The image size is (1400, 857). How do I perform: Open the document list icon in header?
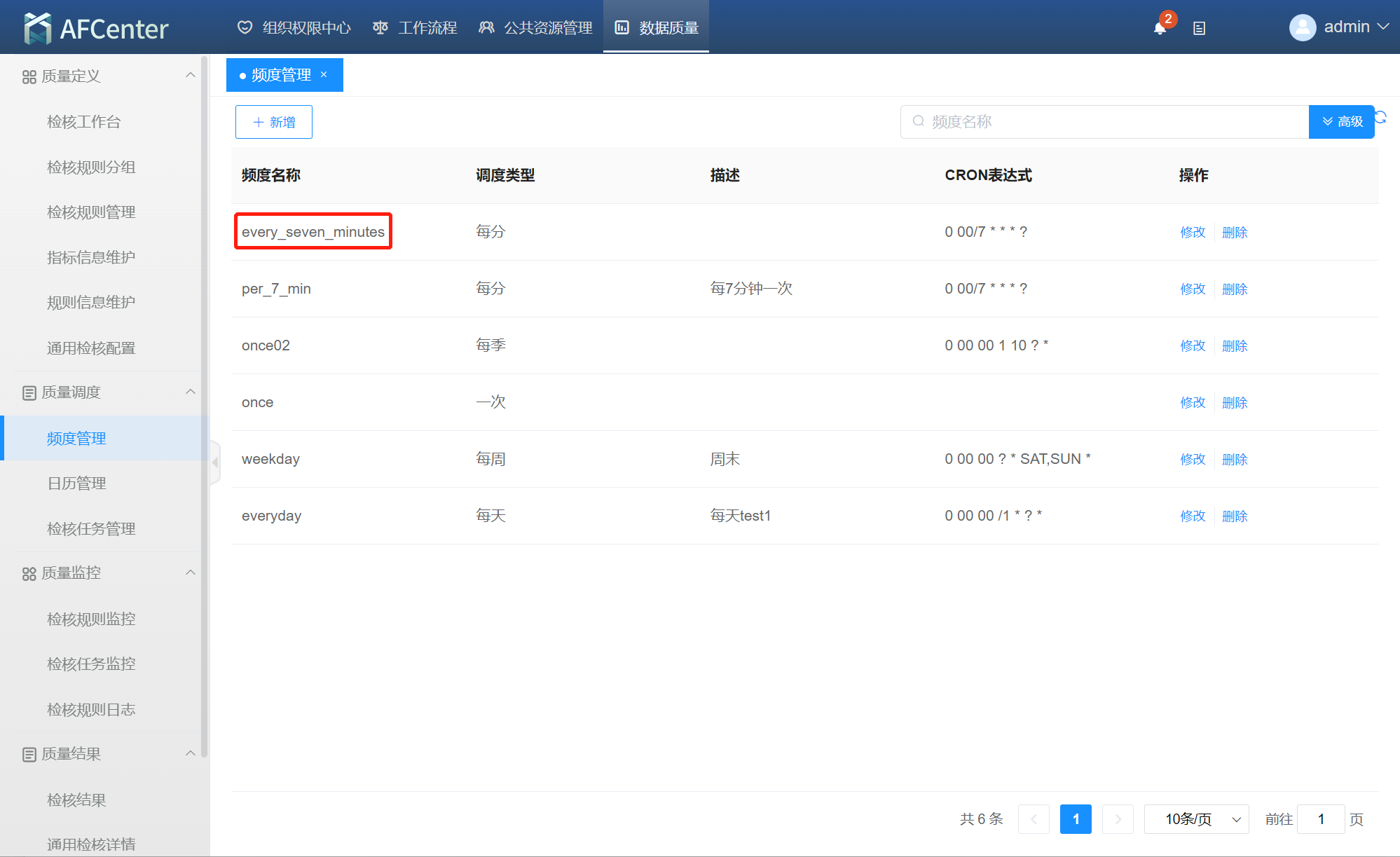(x=1199, y=28)
